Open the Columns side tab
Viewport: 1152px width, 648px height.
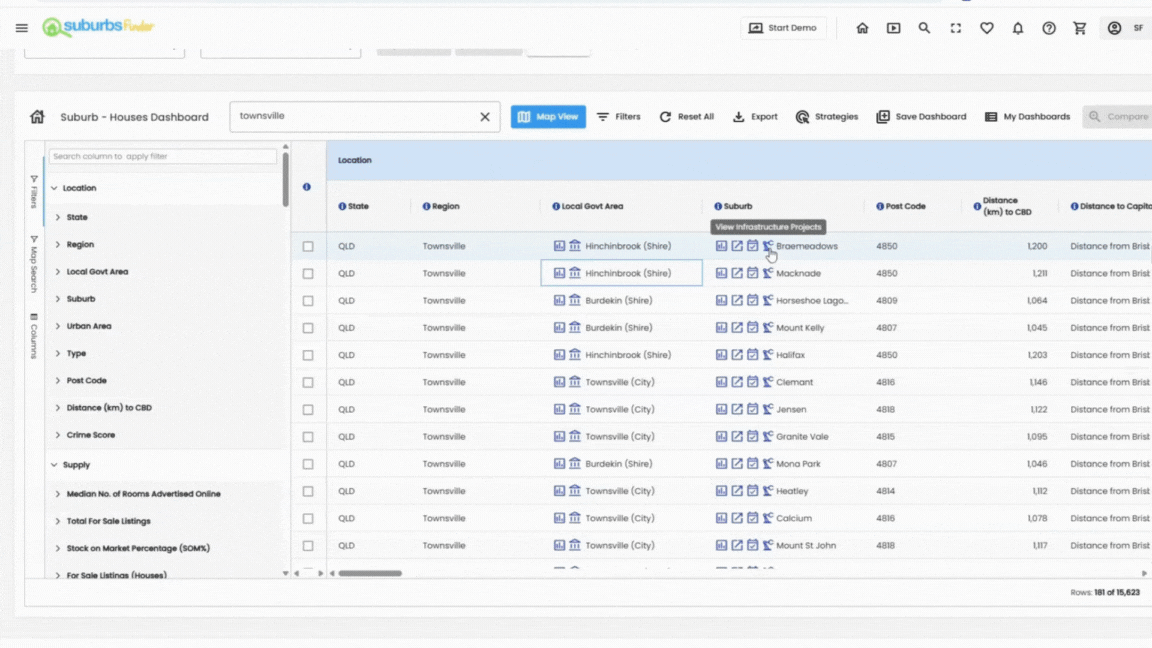(x=34, y=335)
